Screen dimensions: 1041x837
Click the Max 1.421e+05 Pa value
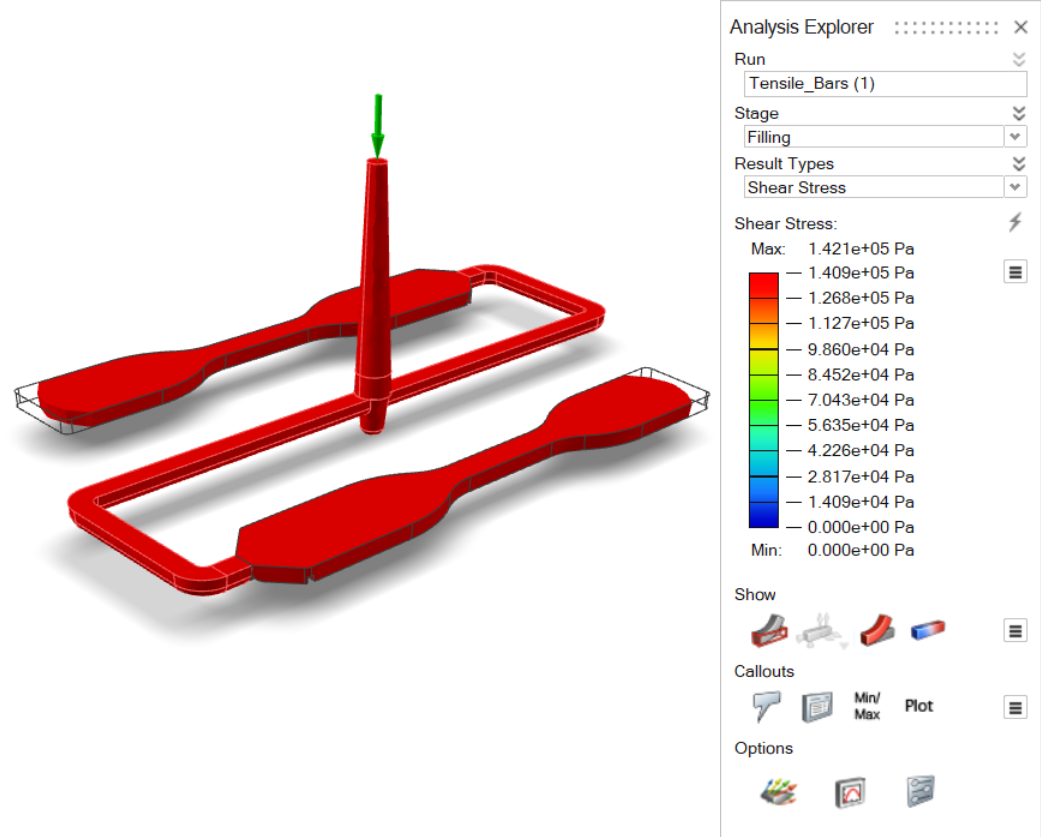point(860,249)
